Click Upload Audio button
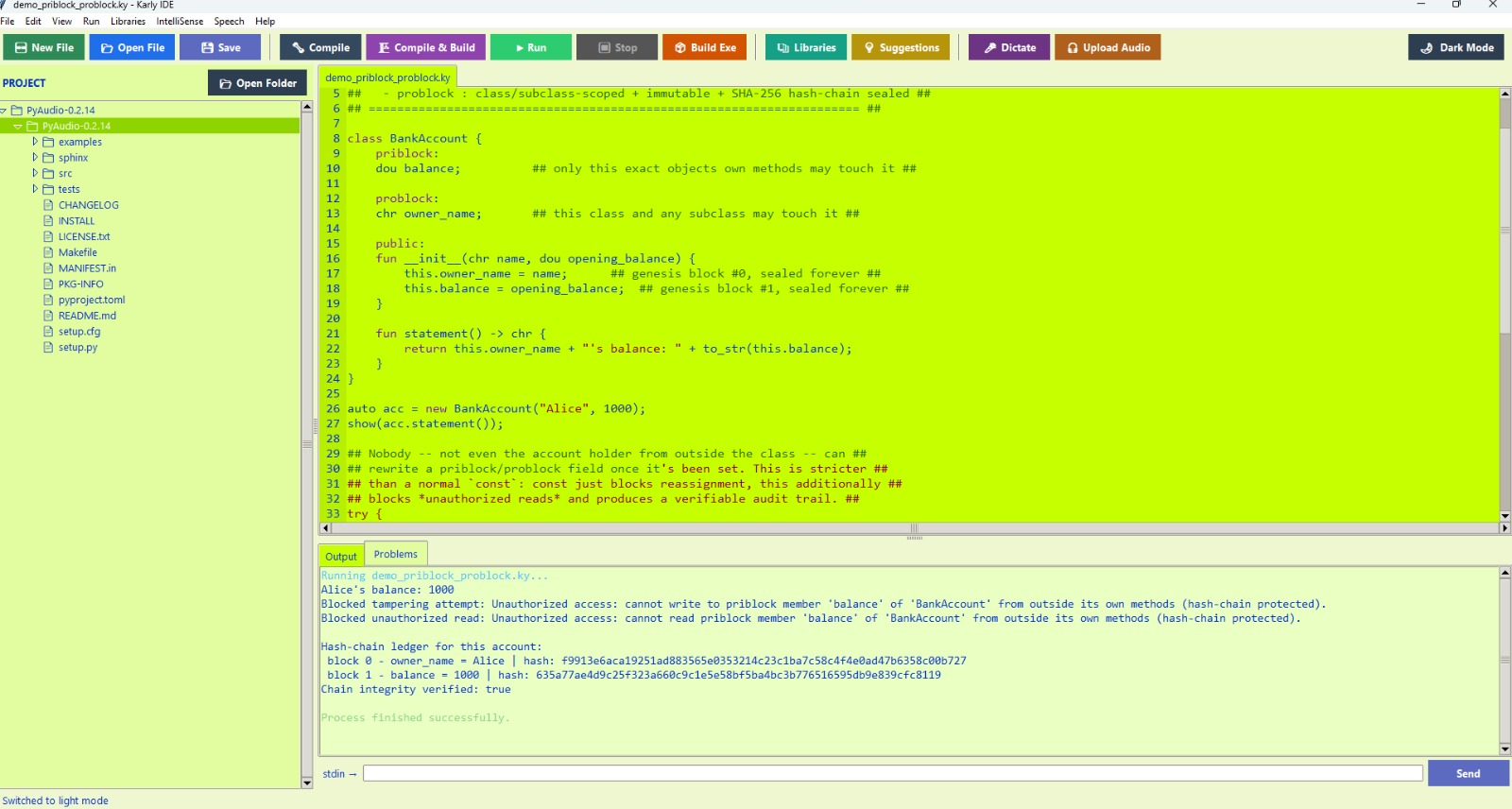Screen dimensions: 1512x809 pyautogui.click(x=1108, y=47)
